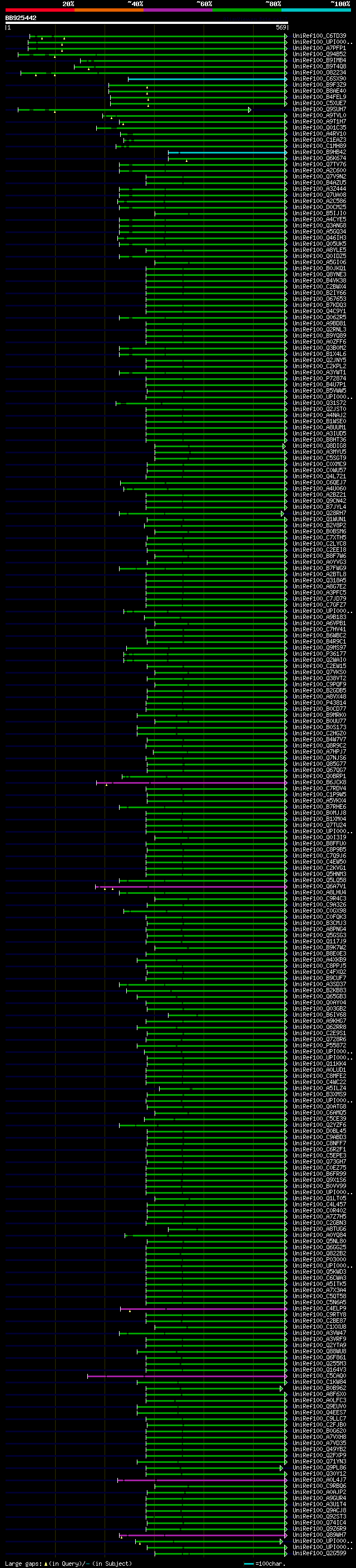Click the UniRef100_Q2G599 label
The height and width of the screenshot is (1568, 356).
(319, 1554)
